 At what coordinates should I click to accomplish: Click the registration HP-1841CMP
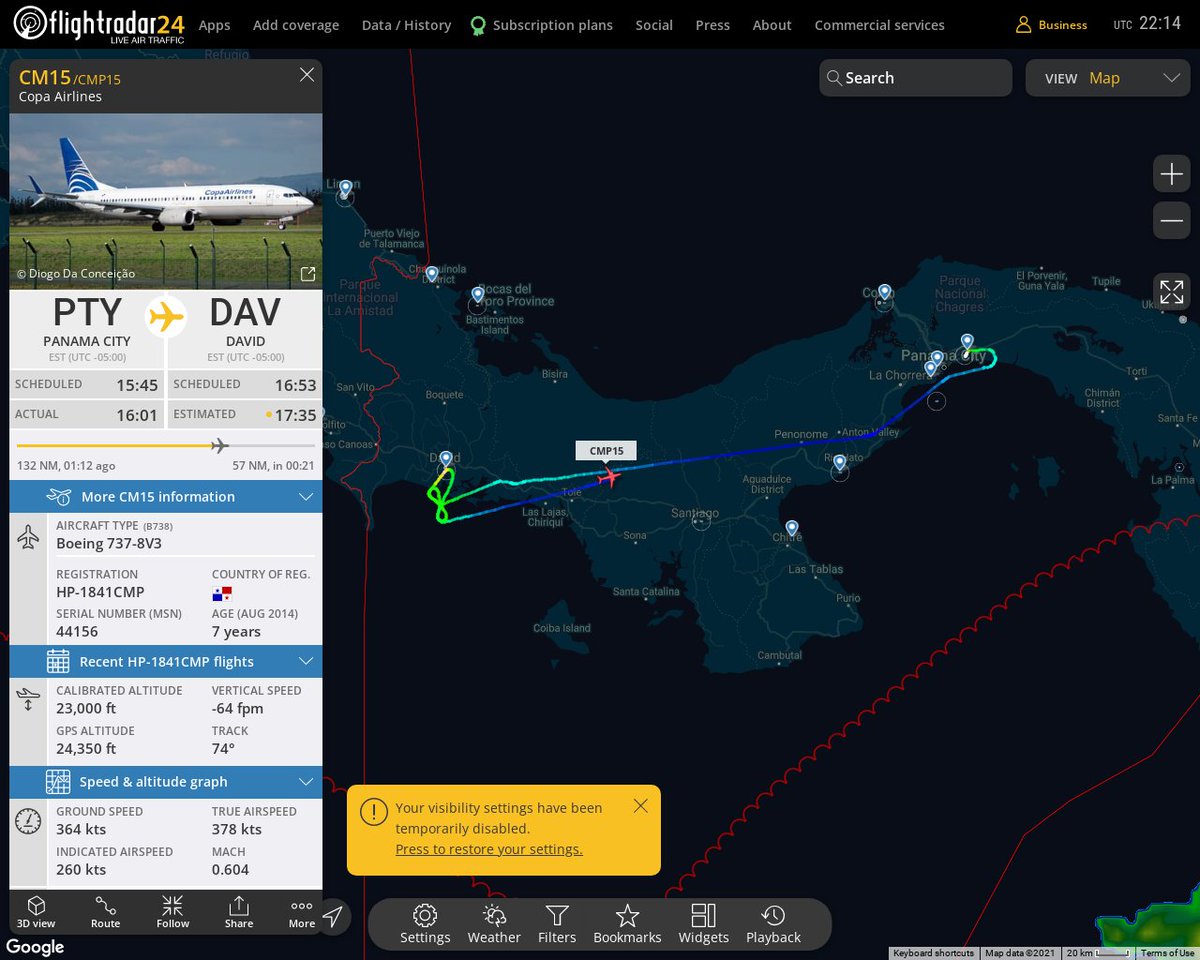tap(100, 592)
